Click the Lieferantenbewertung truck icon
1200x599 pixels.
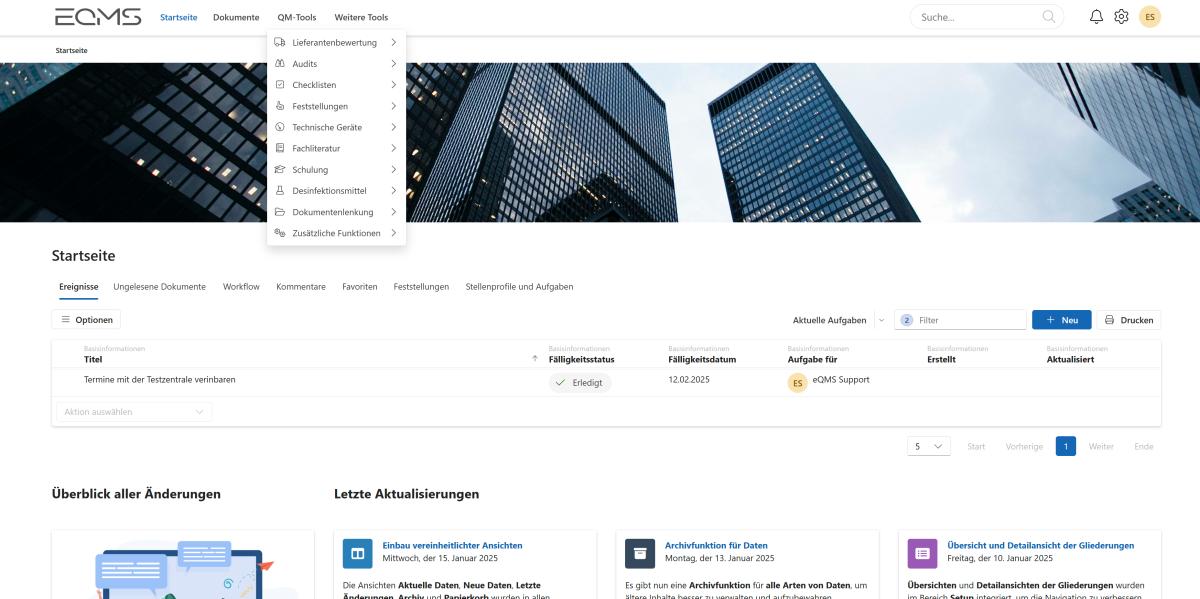click(280, 43)
